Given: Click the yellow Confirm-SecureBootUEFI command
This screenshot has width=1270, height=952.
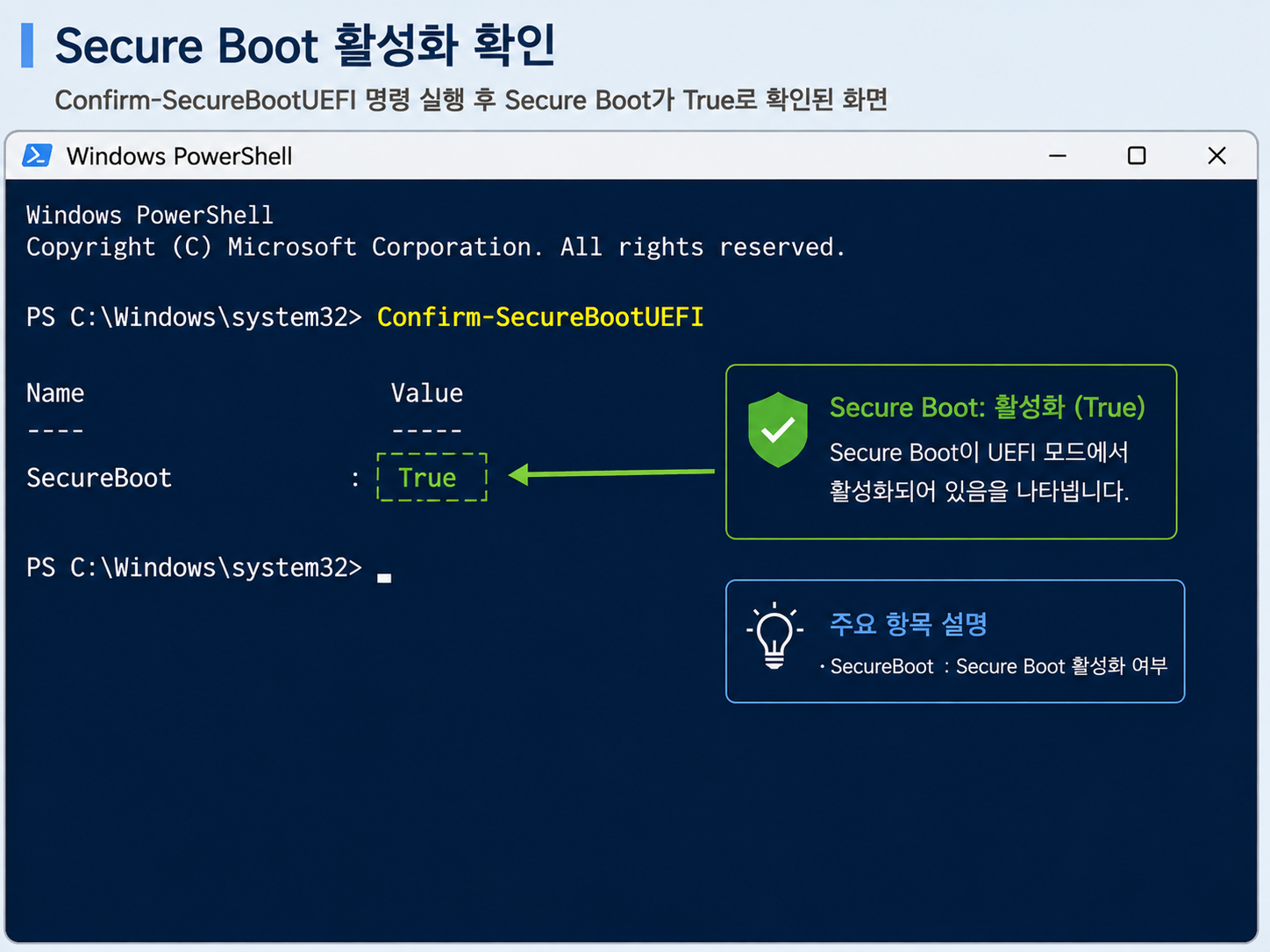Looking at the screenshot, I should click(x=540, y=317).
